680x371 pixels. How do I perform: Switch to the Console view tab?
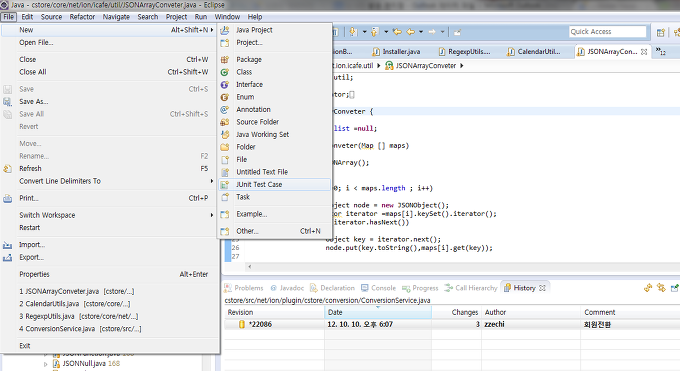[x=379, y=288]
